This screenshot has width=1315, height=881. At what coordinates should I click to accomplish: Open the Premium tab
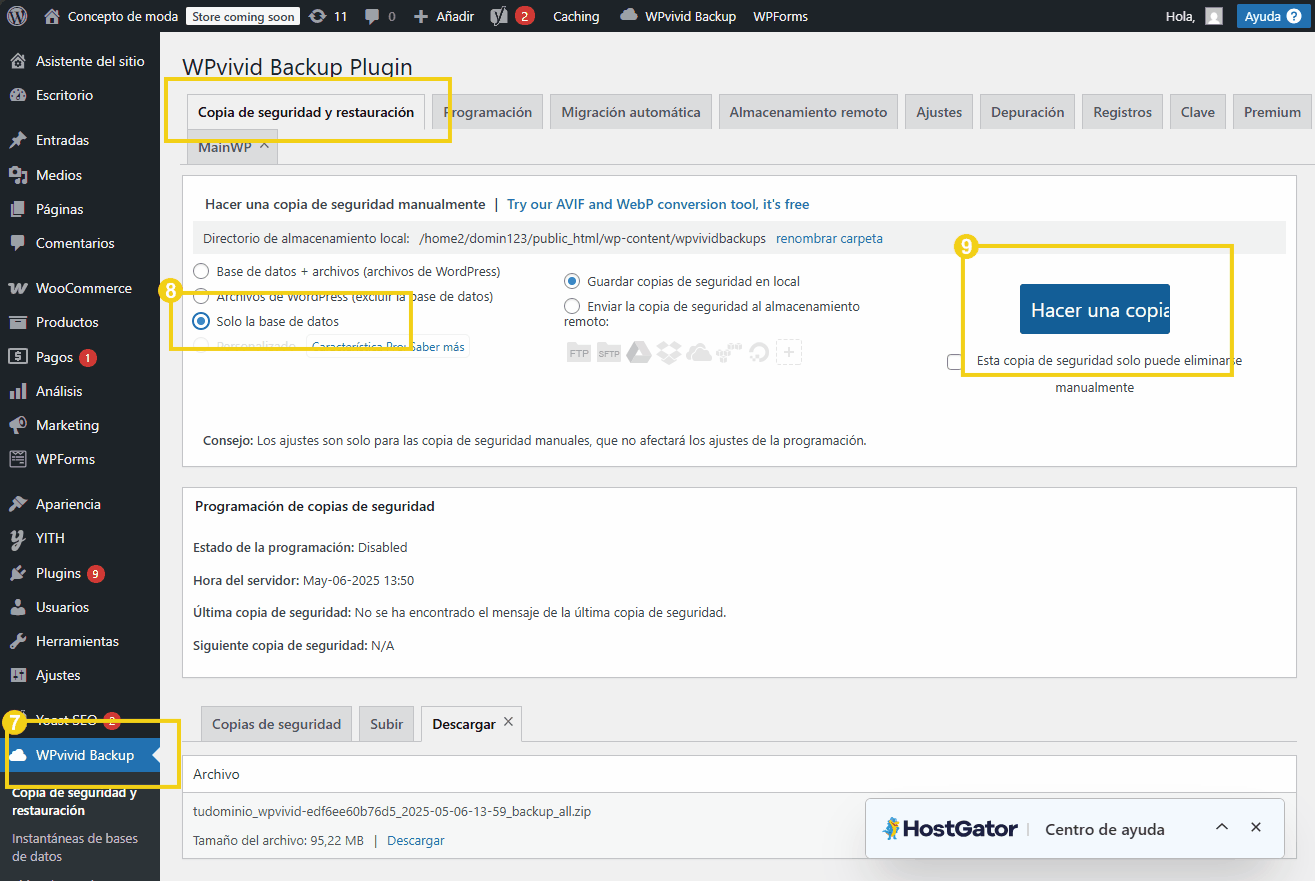(x=1273, y=112)
